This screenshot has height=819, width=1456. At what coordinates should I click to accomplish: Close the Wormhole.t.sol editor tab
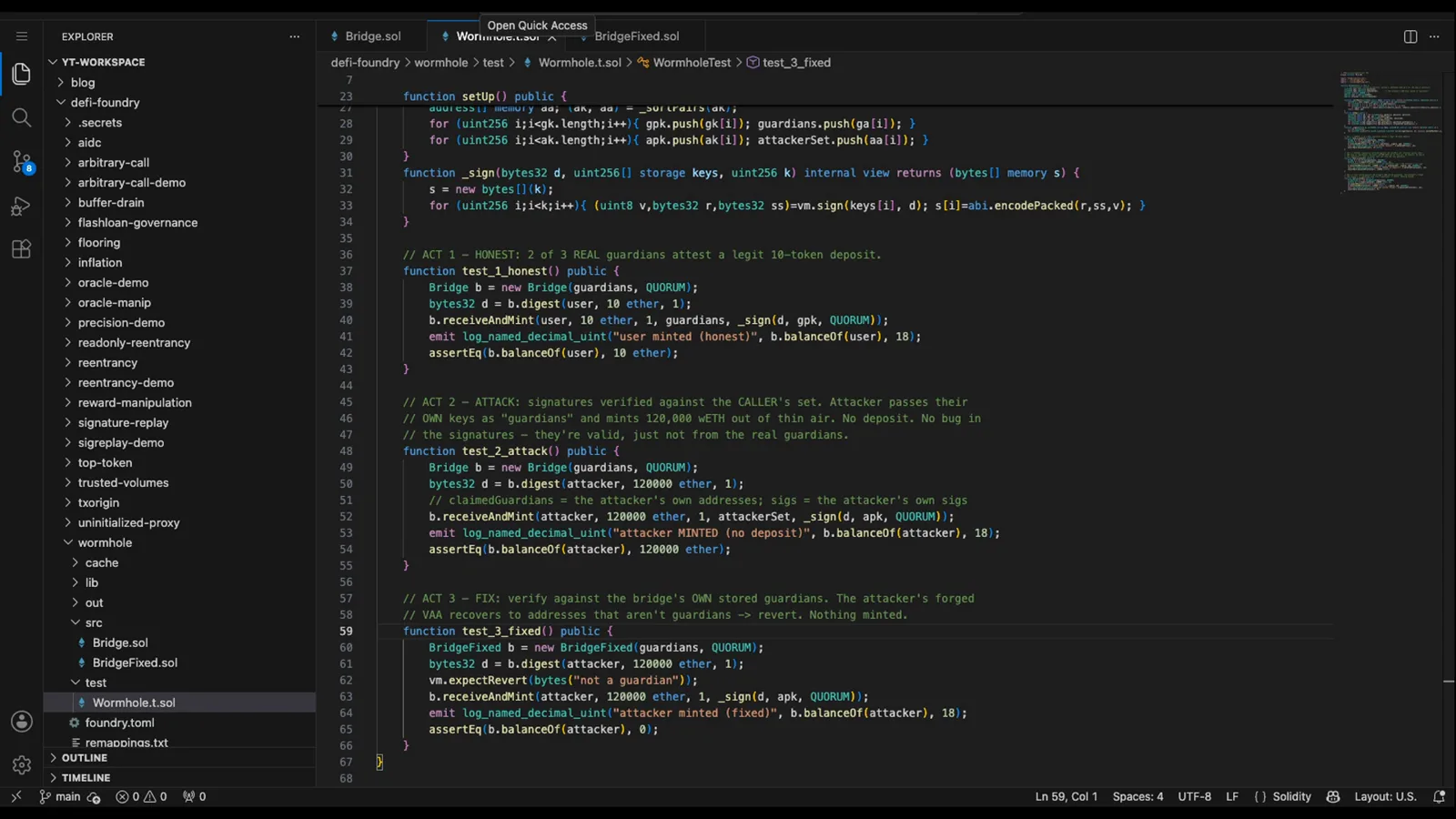(551, 37)
